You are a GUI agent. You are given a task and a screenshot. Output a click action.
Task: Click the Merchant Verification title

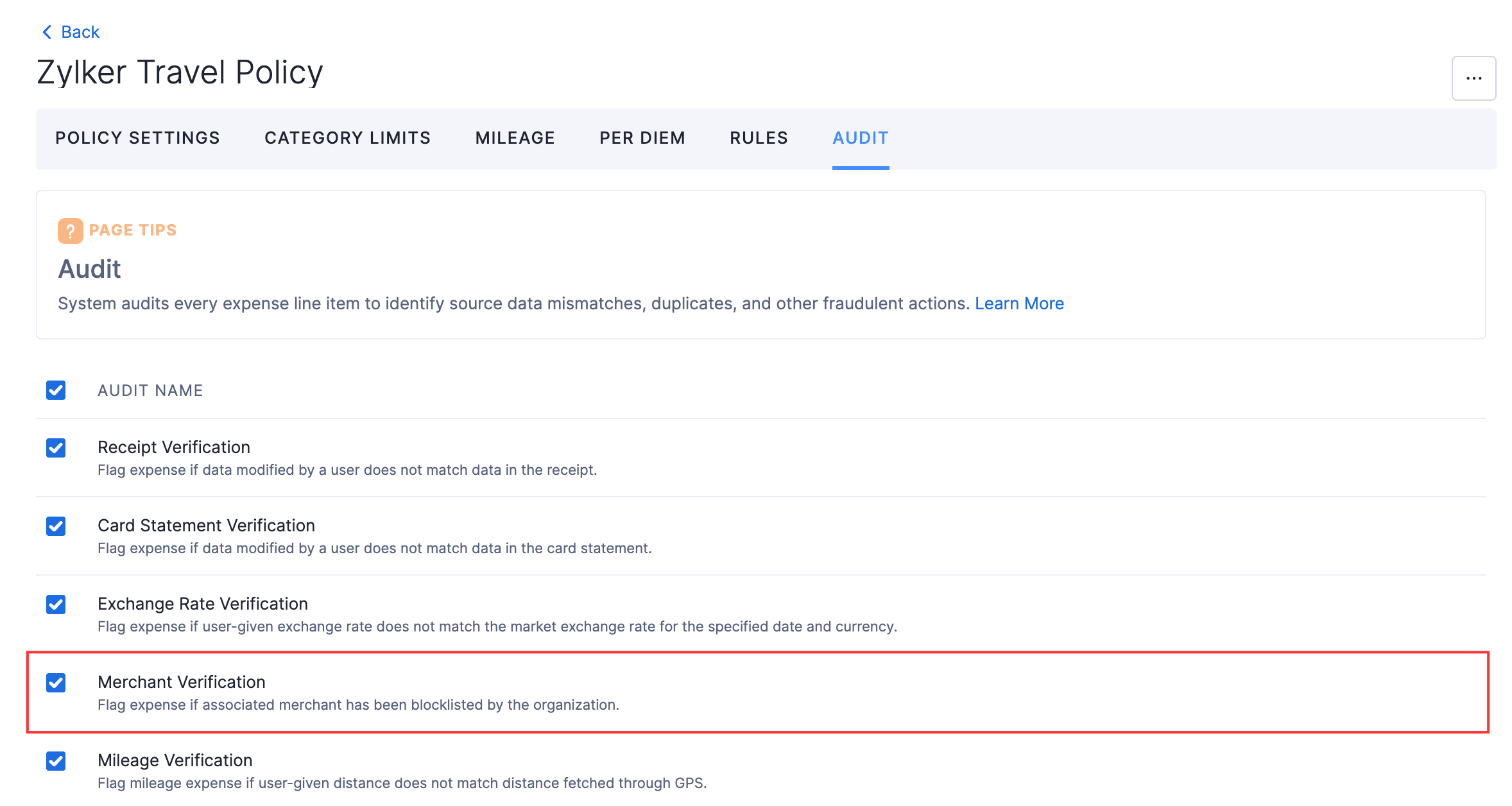pyautogui.click(x=182, y=682)
